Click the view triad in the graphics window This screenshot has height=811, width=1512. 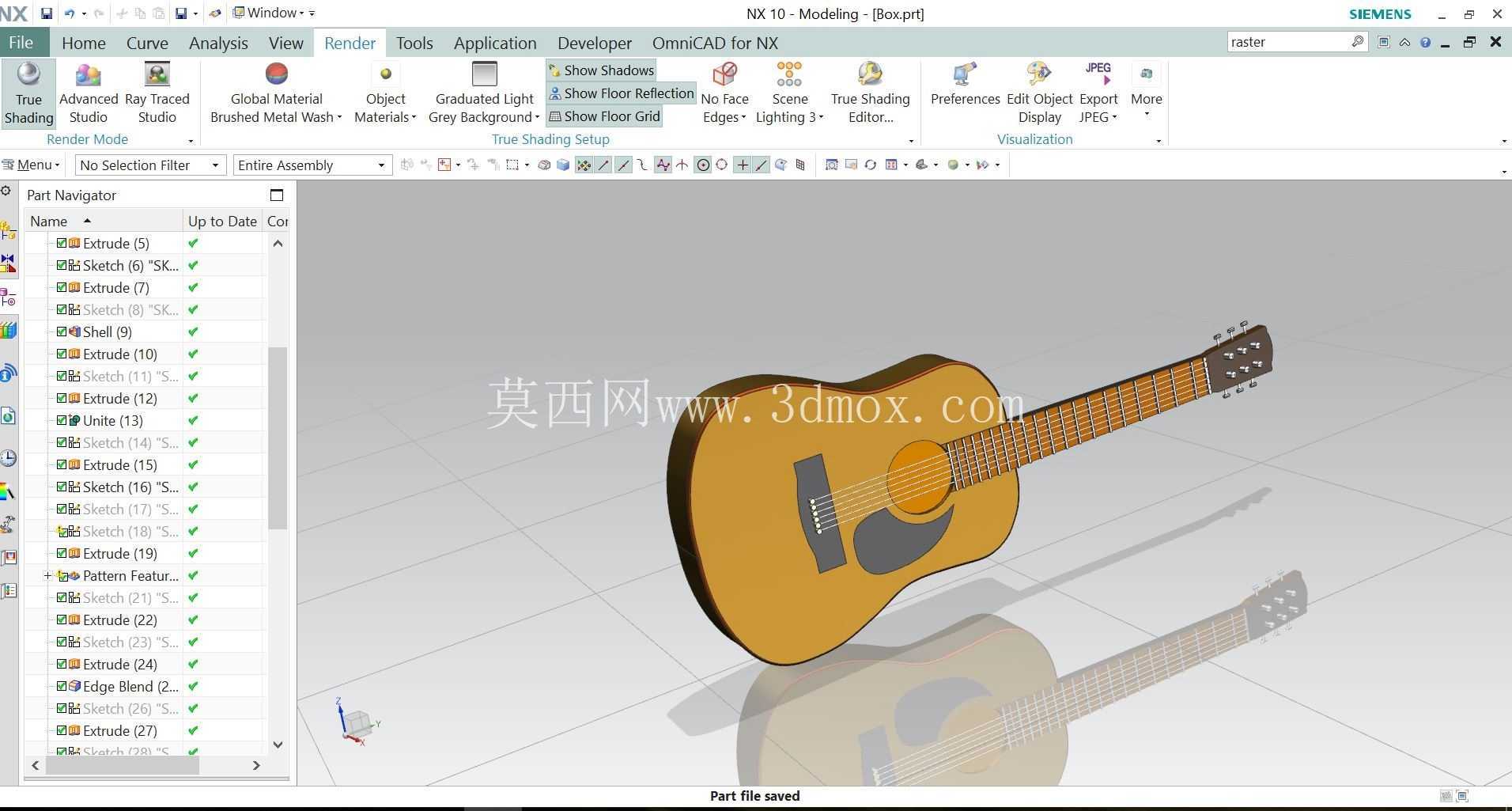click(357, 722)
